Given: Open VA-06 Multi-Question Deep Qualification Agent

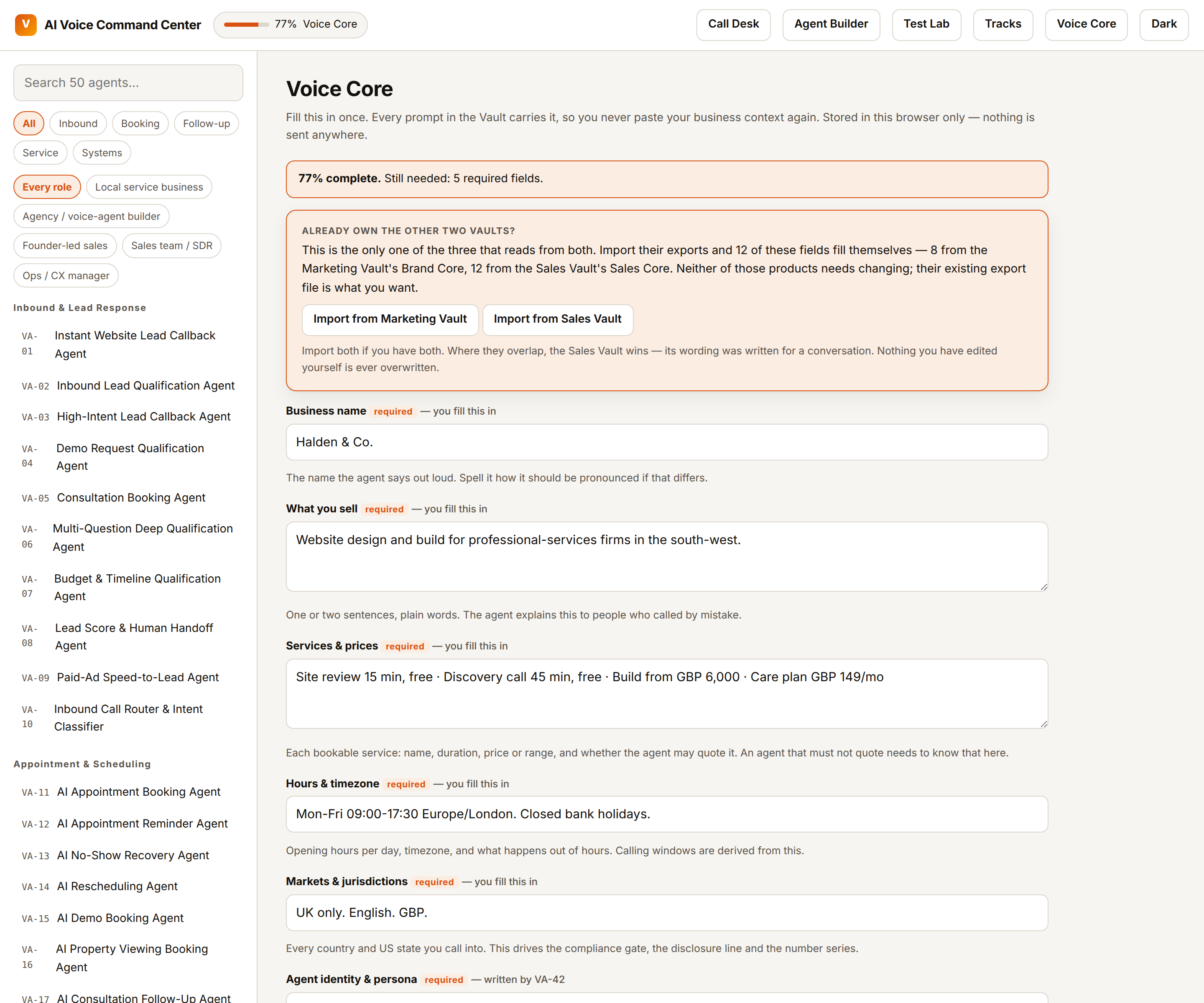Looking at the screenshot, I should pyautogui.click(x=128, y=537).
